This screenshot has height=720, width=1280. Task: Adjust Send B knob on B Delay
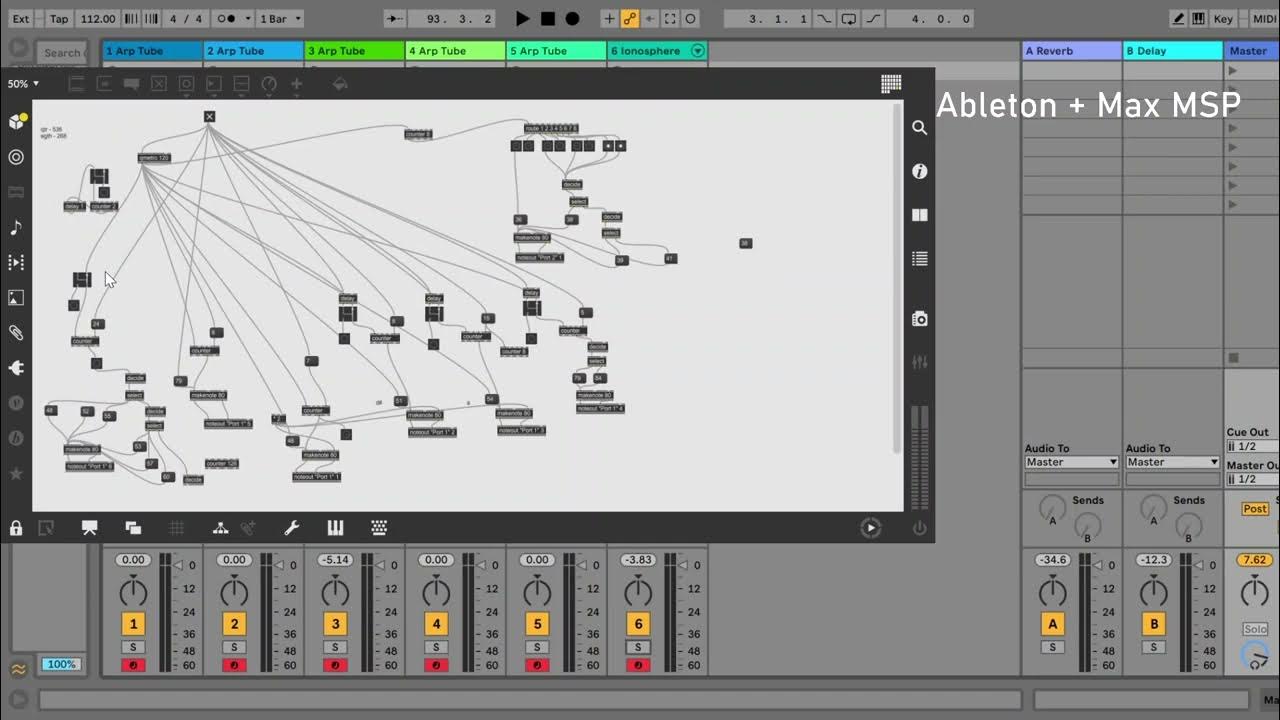pos(1189,525)
